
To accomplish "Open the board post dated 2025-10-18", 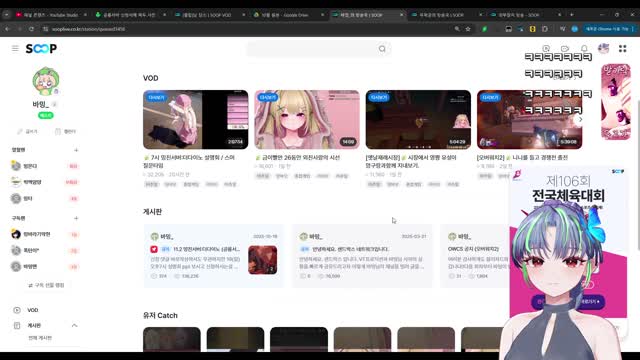I will (213, 256).
